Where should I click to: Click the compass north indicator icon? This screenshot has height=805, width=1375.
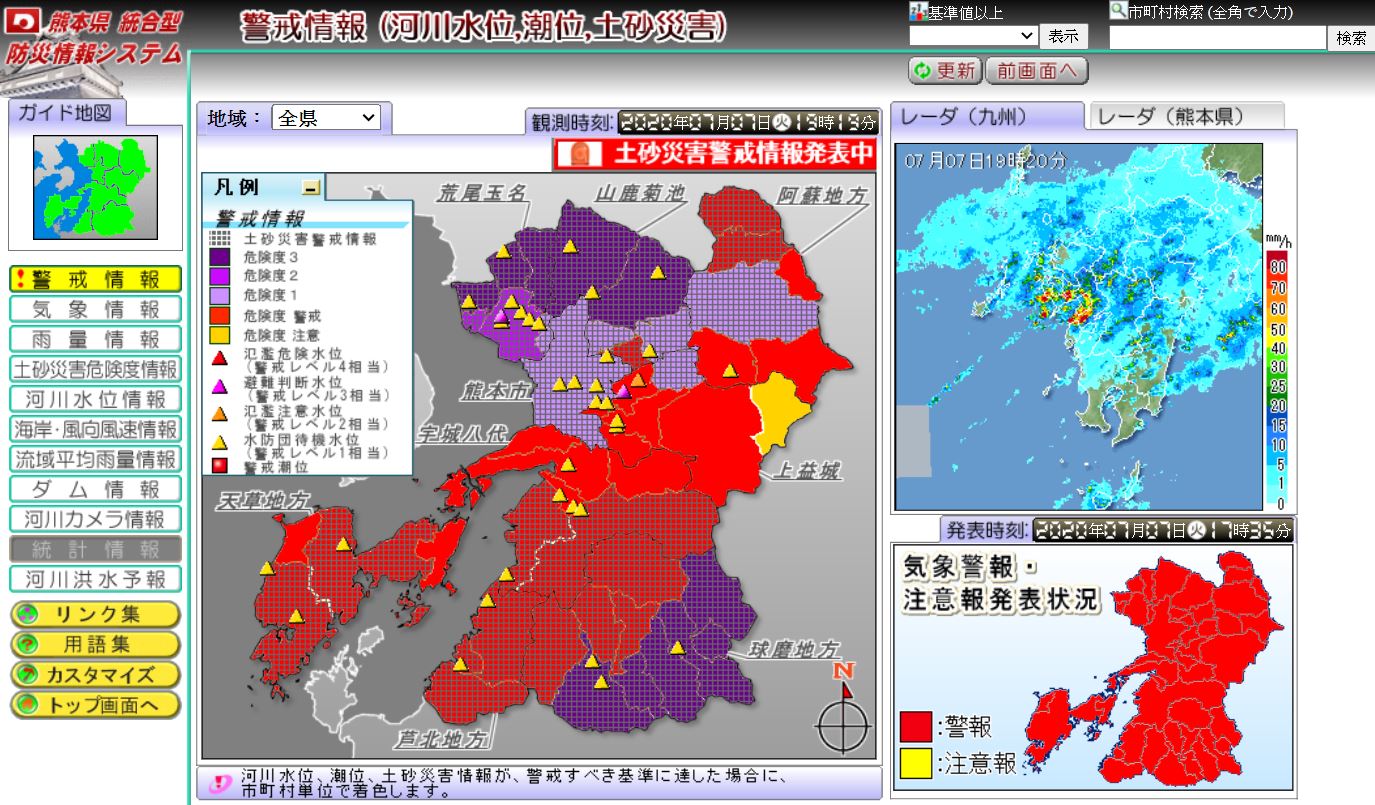tap(844, 709)
